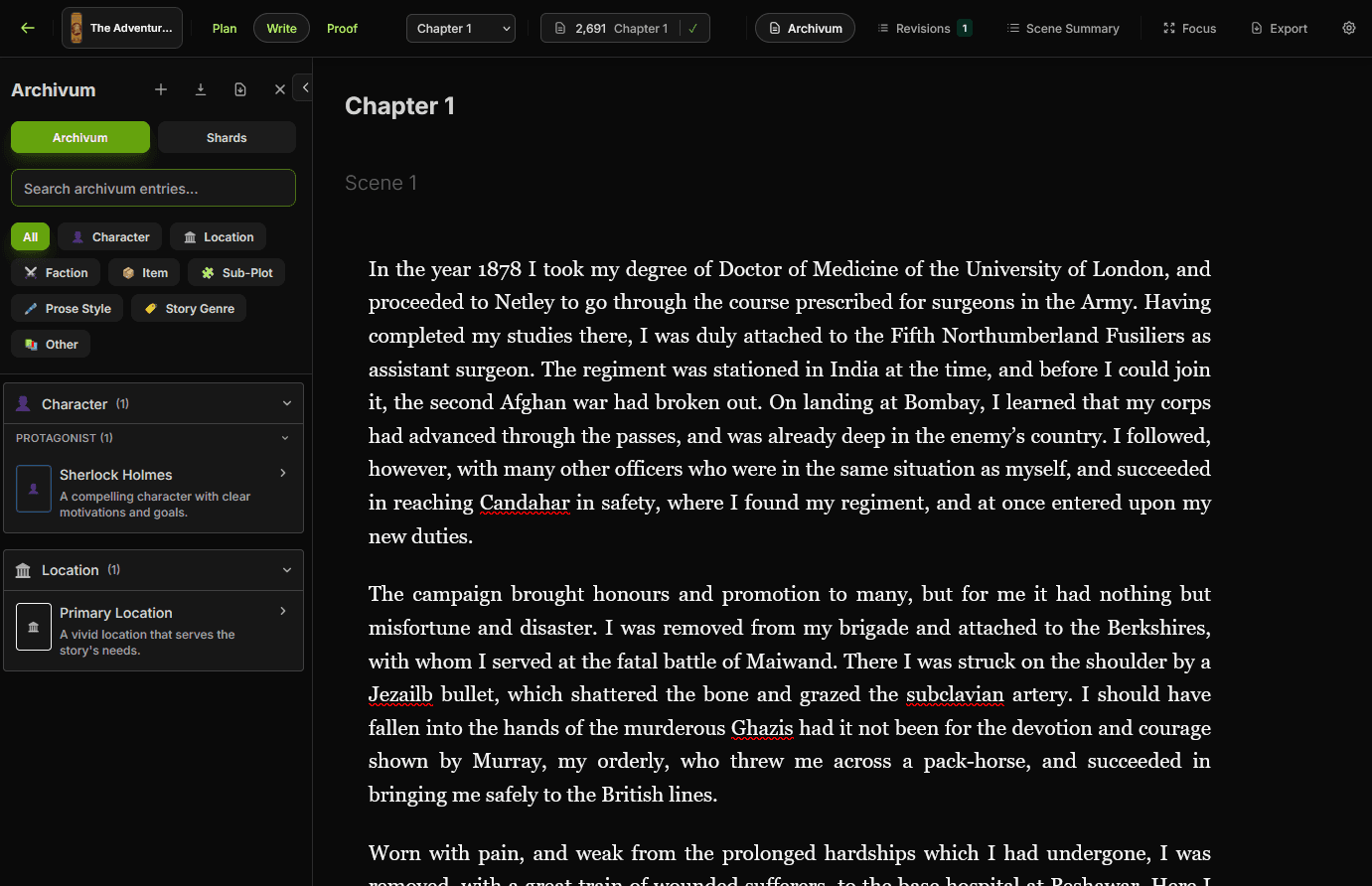The width and height of the screenshot is (1372, 886).
Task: Click the file import icon in Archivum header
Action: pos(240,89)
